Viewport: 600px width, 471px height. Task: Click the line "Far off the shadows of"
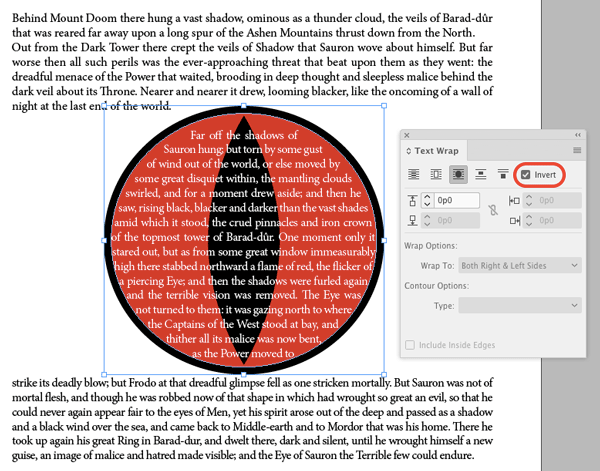(244, 135)
